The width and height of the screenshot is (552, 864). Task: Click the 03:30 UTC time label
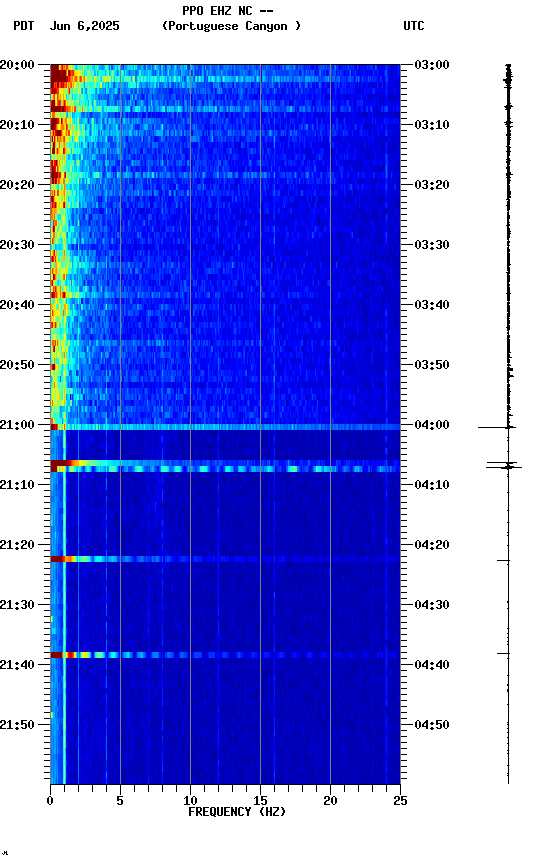pyautogui.click(x=432, y=245)
